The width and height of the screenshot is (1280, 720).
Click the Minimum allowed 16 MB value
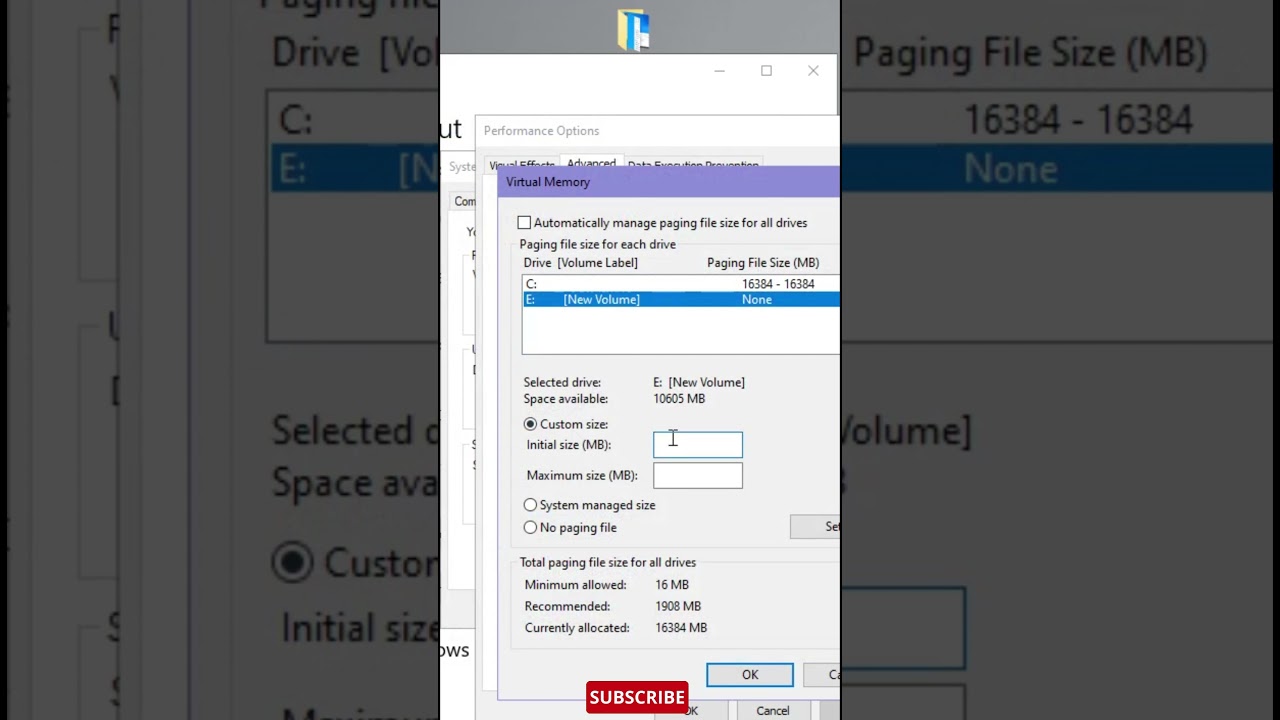672,585
